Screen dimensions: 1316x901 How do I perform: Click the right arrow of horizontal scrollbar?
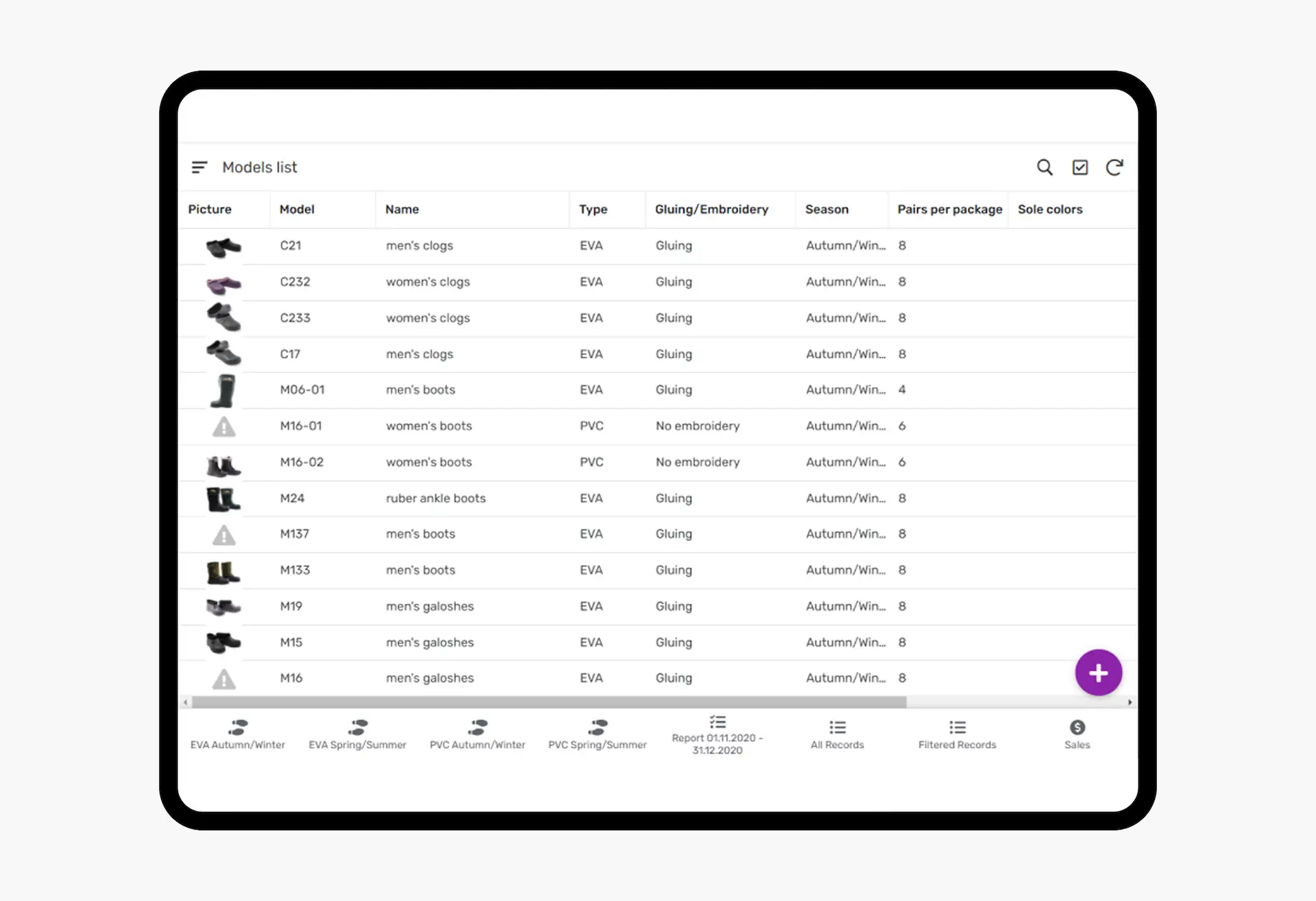coord(1130,702)
